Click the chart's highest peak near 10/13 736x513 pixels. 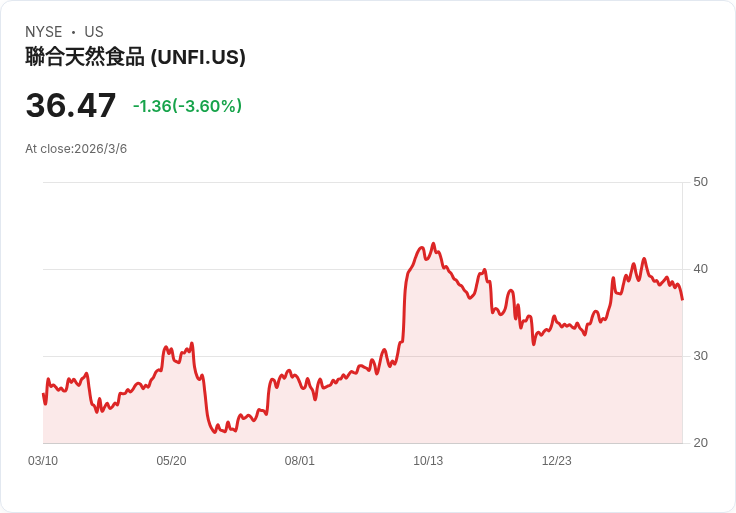pyautogui.click(x=433, y=244)
